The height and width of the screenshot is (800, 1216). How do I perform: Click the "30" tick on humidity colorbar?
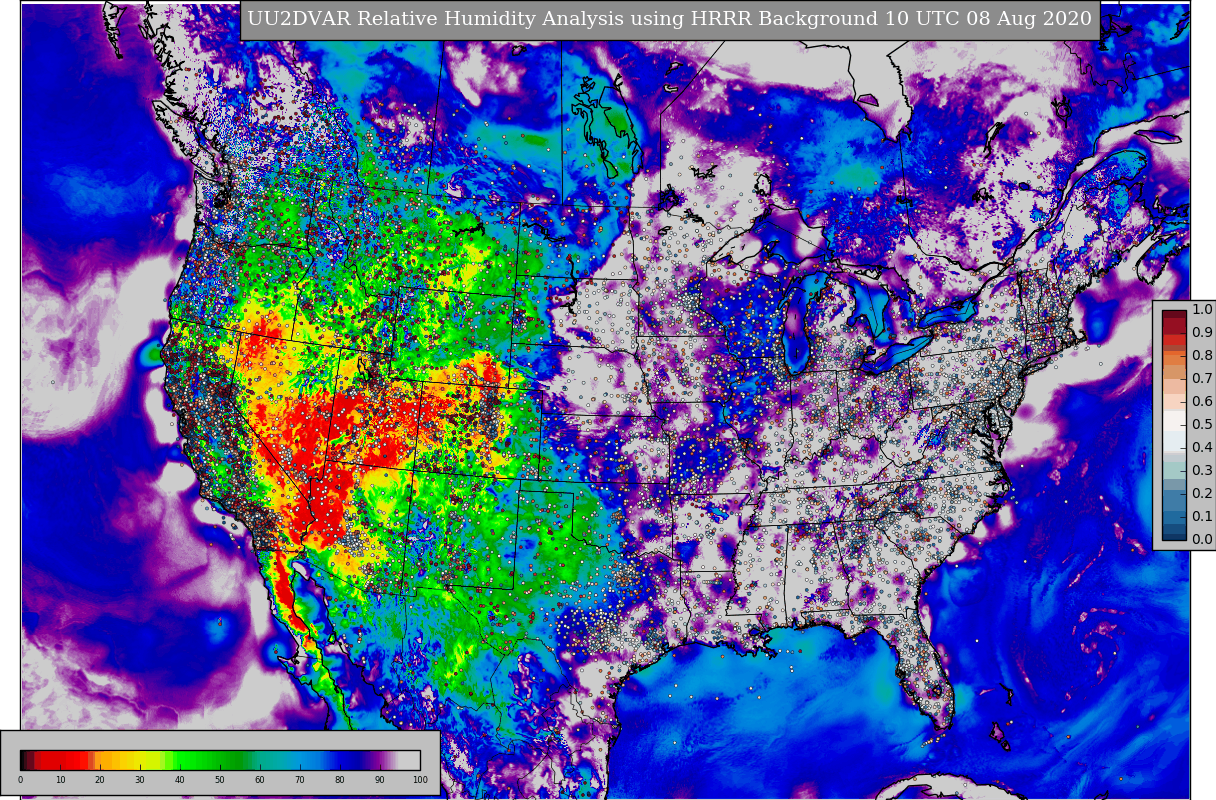coord(140,780)
